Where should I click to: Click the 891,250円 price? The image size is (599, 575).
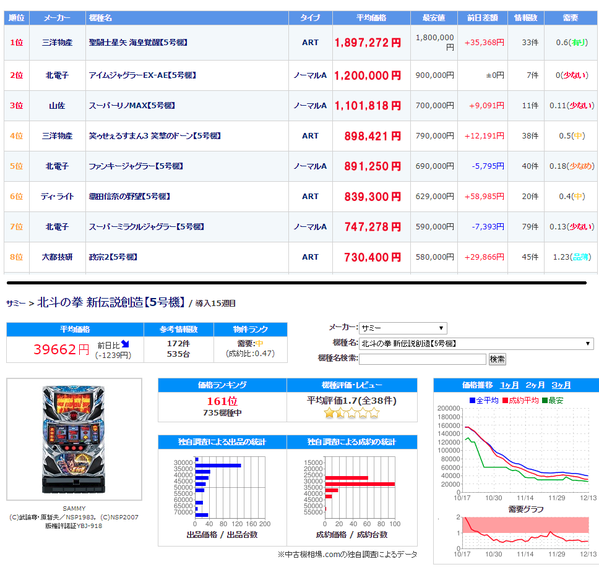tap(372, 166)
